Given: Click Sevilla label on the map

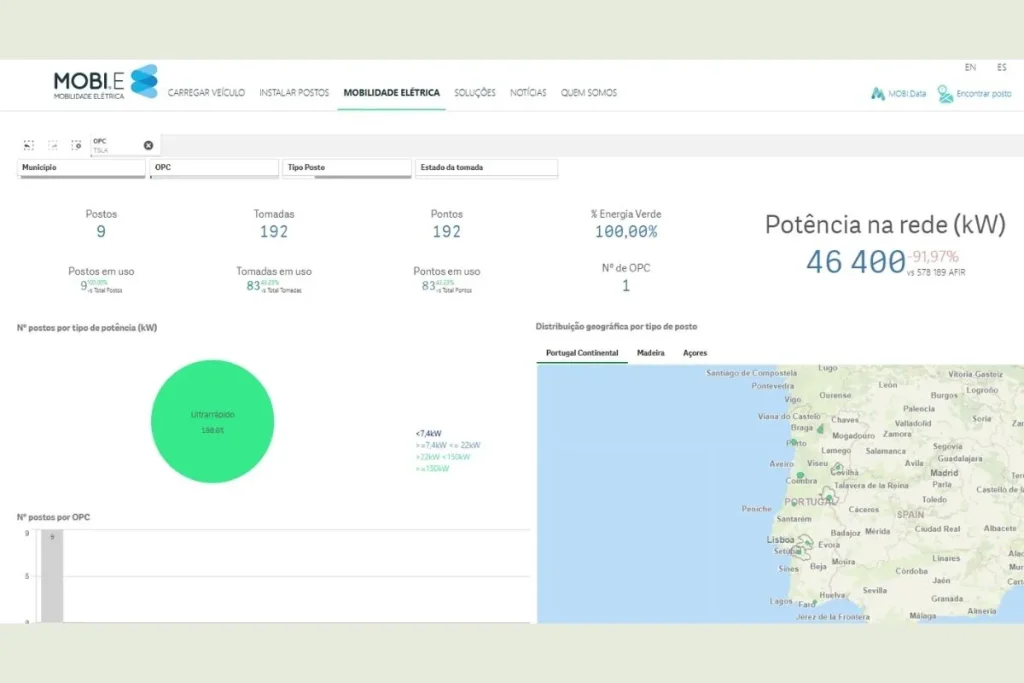Looking at the screenshot, I should coord(874,590).
